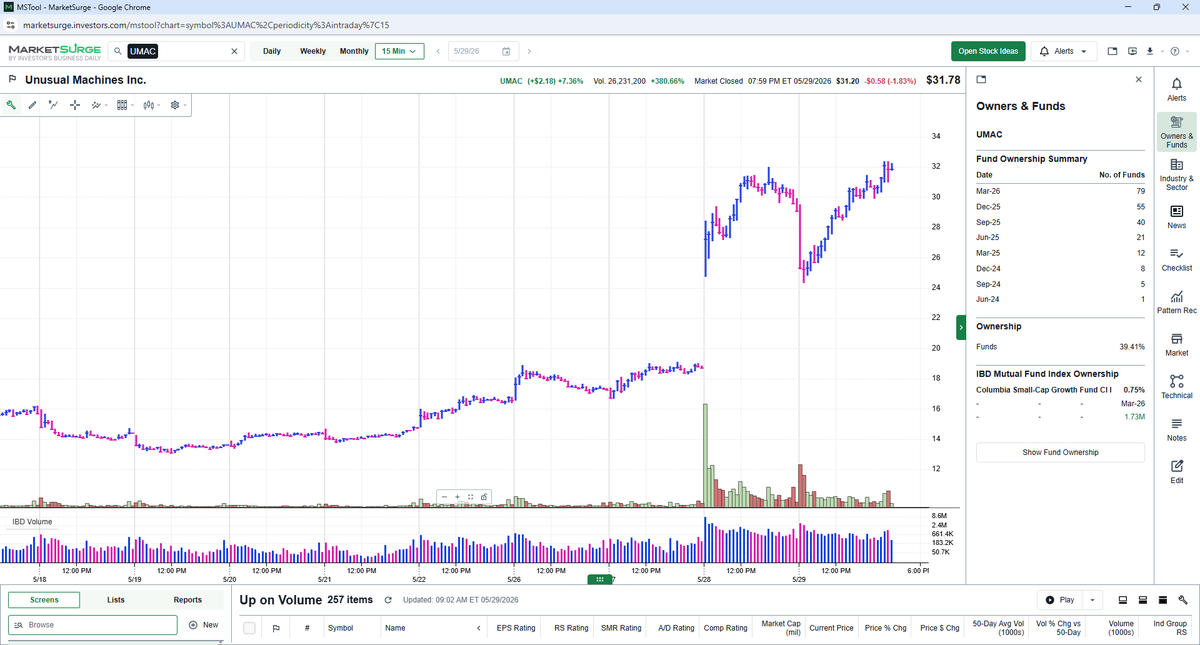Select the Screens tab
The image size is (1200, 645).
click(x=44, y=600)
